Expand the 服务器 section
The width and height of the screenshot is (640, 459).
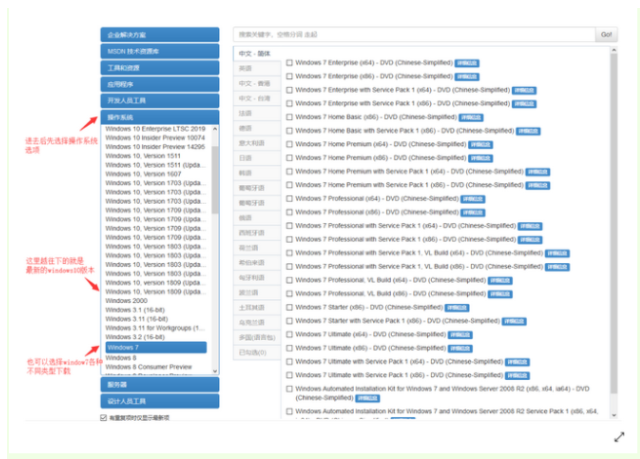click(160, 384)
